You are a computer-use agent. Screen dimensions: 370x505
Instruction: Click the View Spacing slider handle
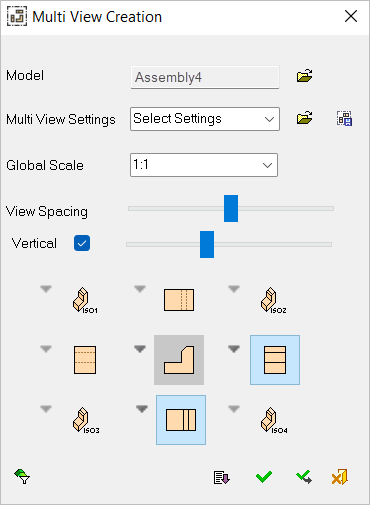231,209
